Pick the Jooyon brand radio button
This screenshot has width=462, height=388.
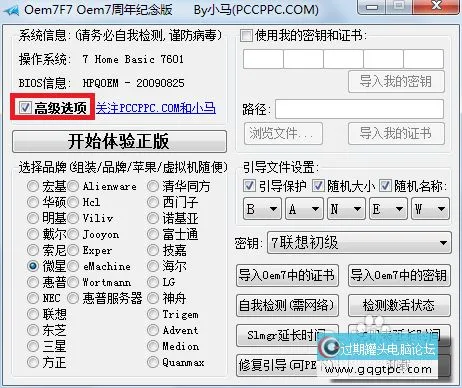coord(73,234)
